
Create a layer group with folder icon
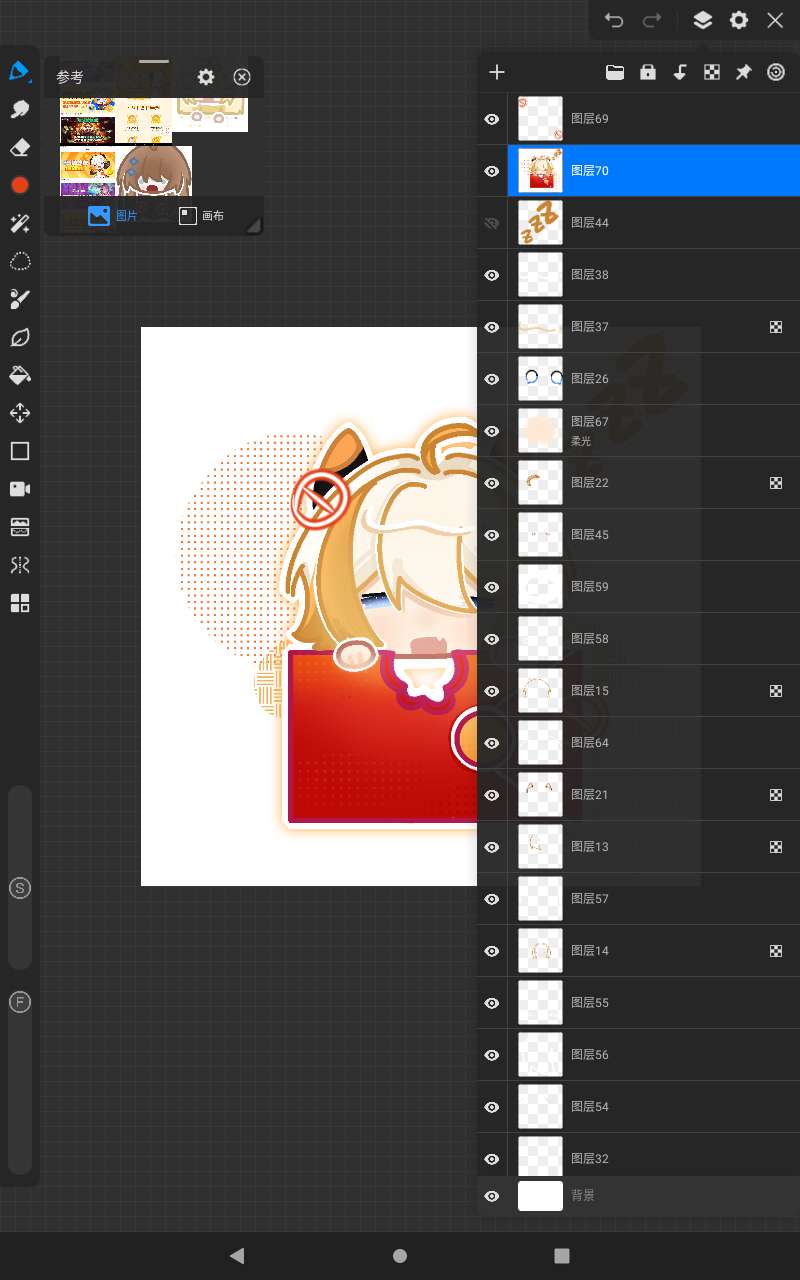(615, 72)
